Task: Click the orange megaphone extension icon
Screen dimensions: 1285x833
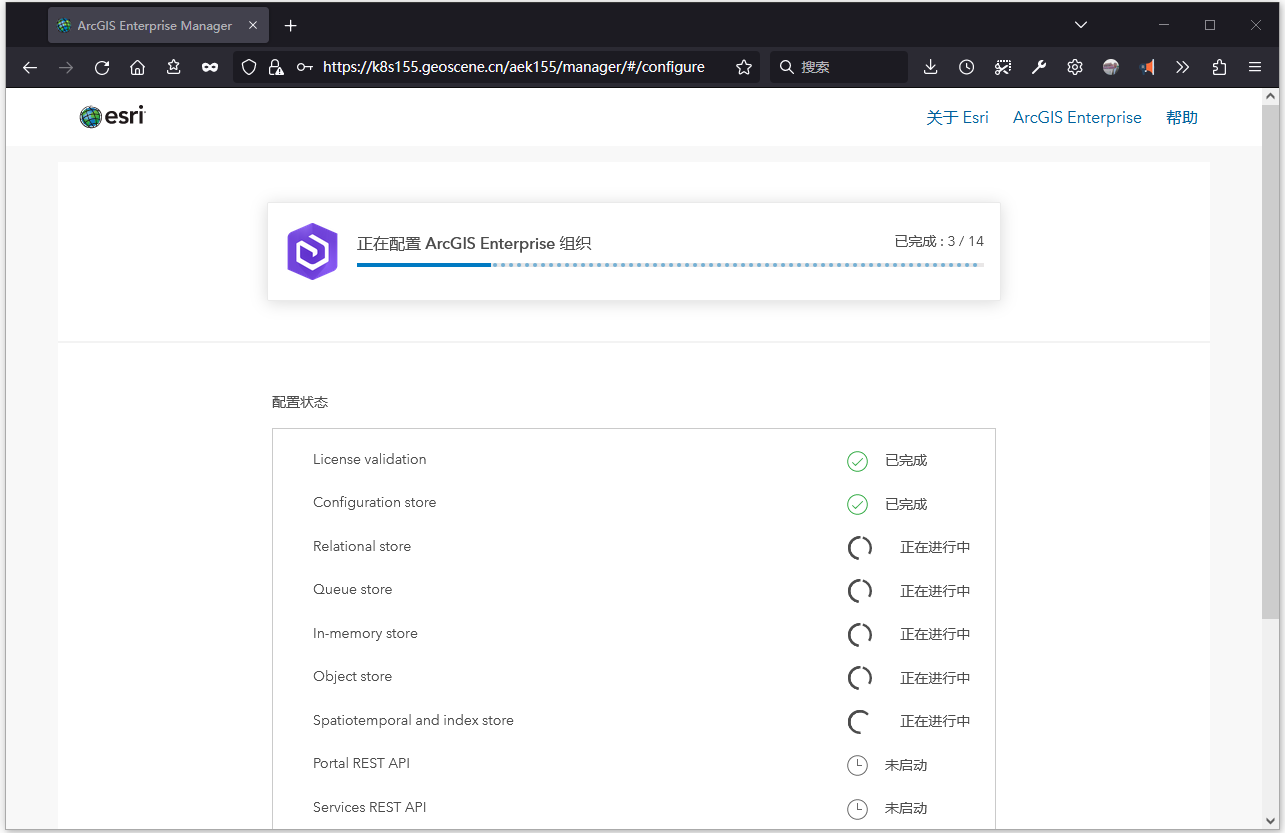Action: (x=1147, y=67)
